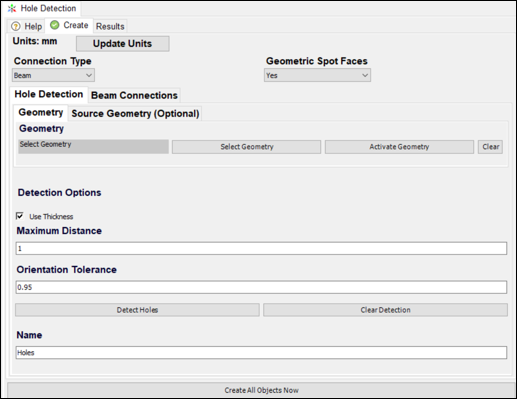517x399 pixels.
Task: Click the Select Geometry button
Action: [x=247, y=147]
